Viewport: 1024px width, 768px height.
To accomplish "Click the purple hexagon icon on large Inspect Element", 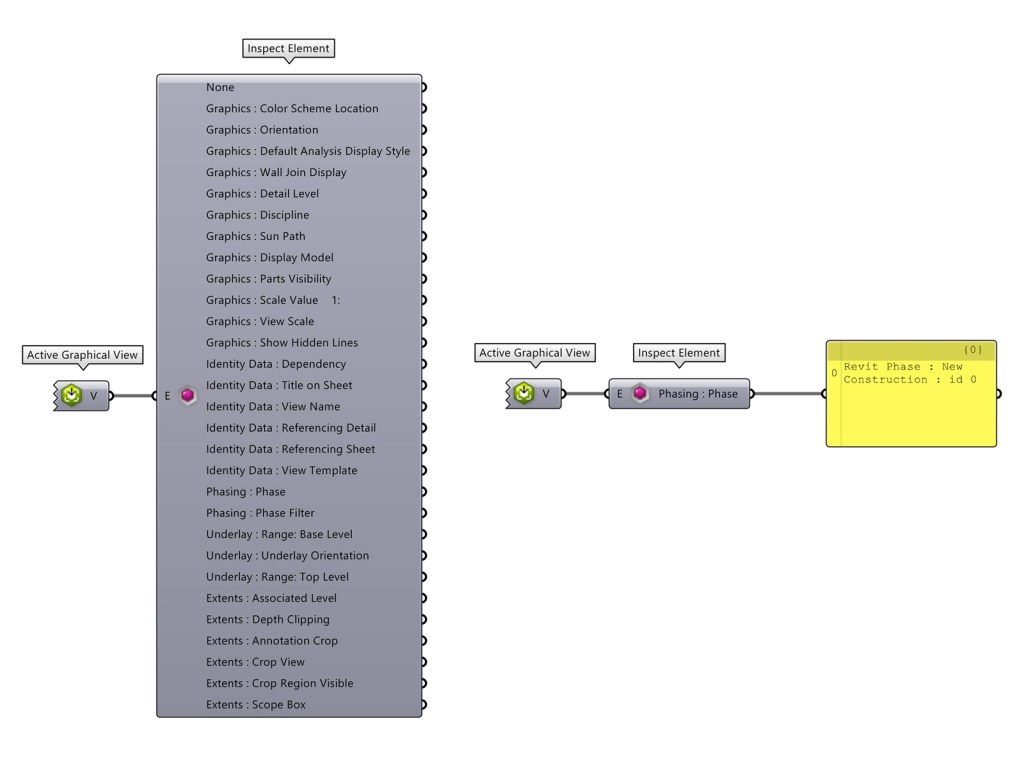I will [x=188, y=396].
